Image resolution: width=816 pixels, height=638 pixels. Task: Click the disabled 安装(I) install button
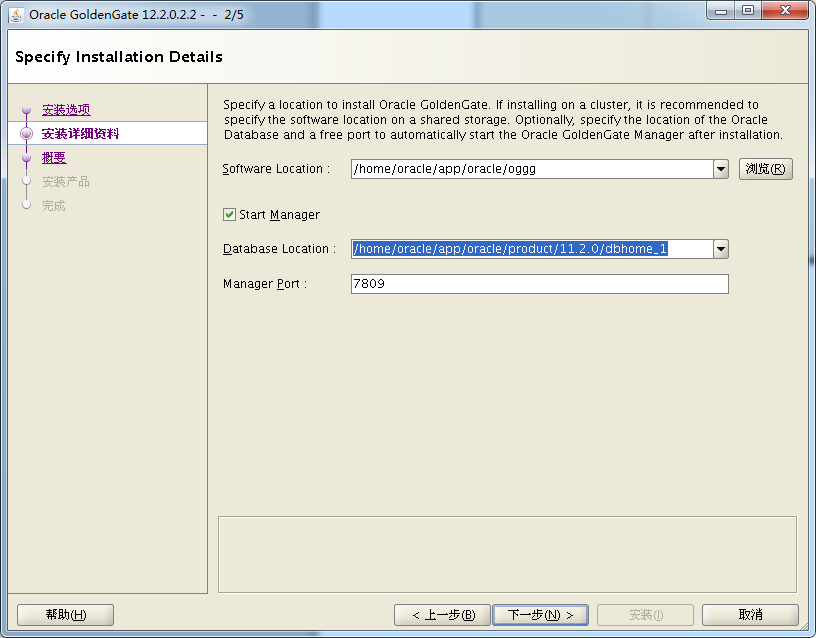click(x=645, y=615)
